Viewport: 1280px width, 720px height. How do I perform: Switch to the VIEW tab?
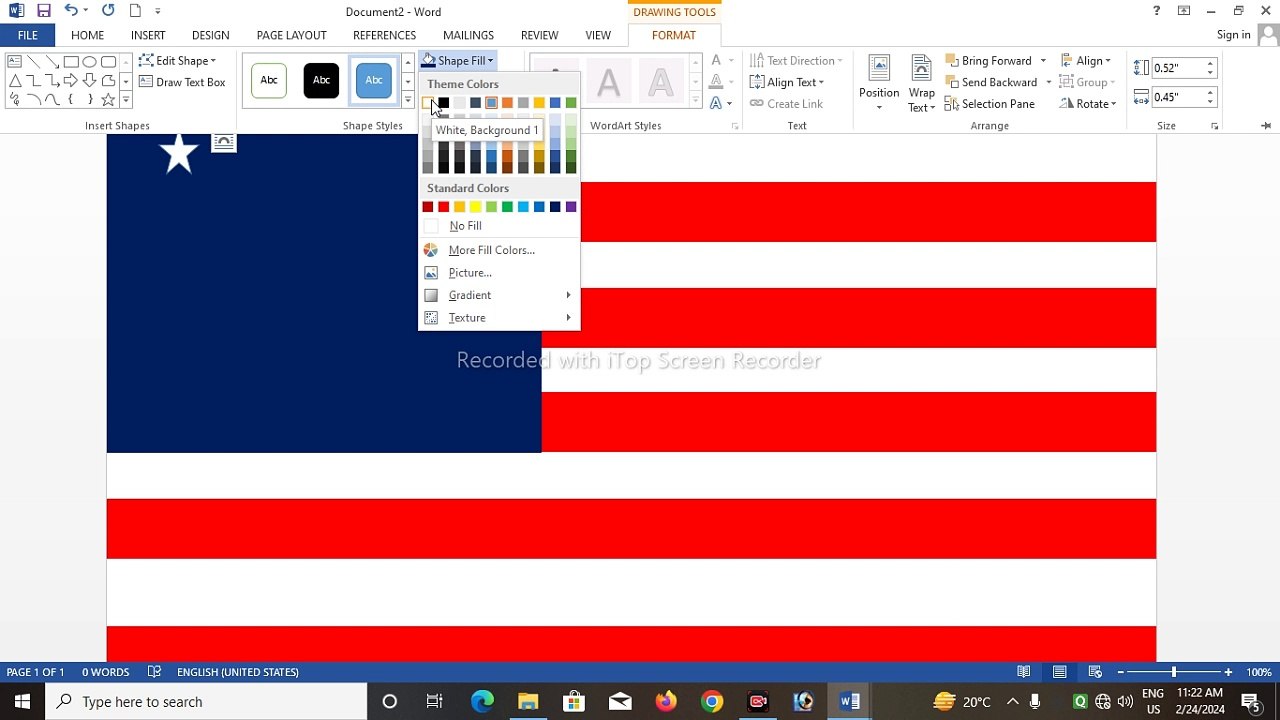(x=598, y=35)
